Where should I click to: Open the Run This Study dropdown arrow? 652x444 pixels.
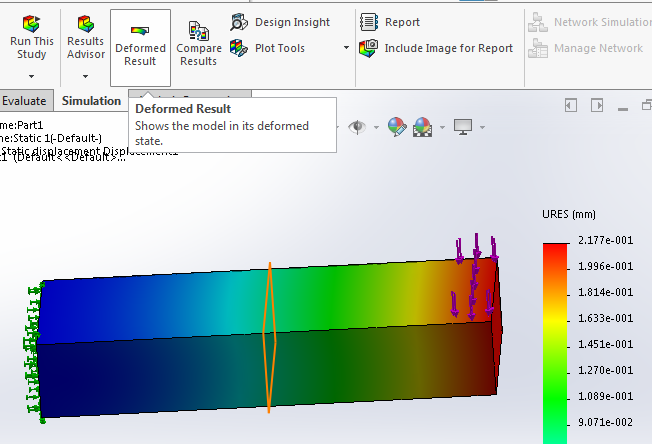(32, 76)
